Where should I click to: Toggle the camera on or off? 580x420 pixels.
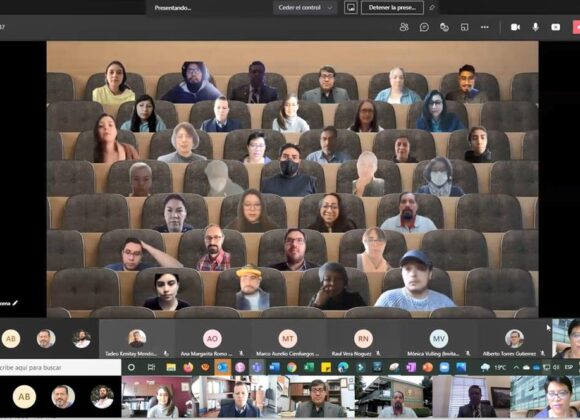point(515,27)
